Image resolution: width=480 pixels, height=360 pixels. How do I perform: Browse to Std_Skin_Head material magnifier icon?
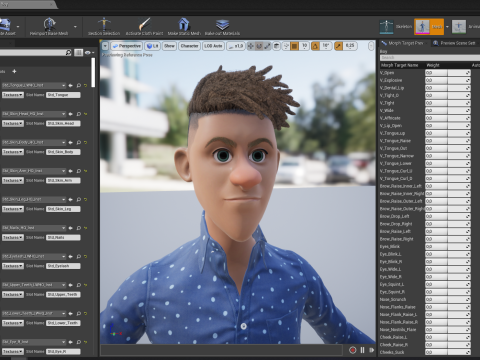pos(79,114)
